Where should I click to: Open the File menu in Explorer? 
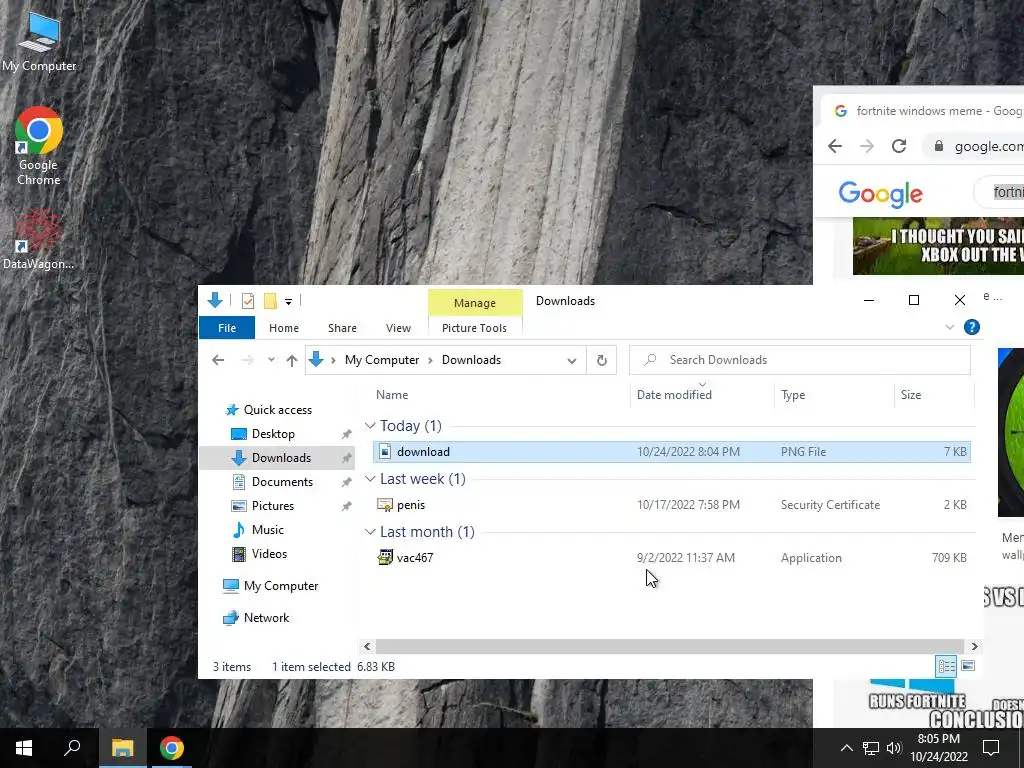227,328
